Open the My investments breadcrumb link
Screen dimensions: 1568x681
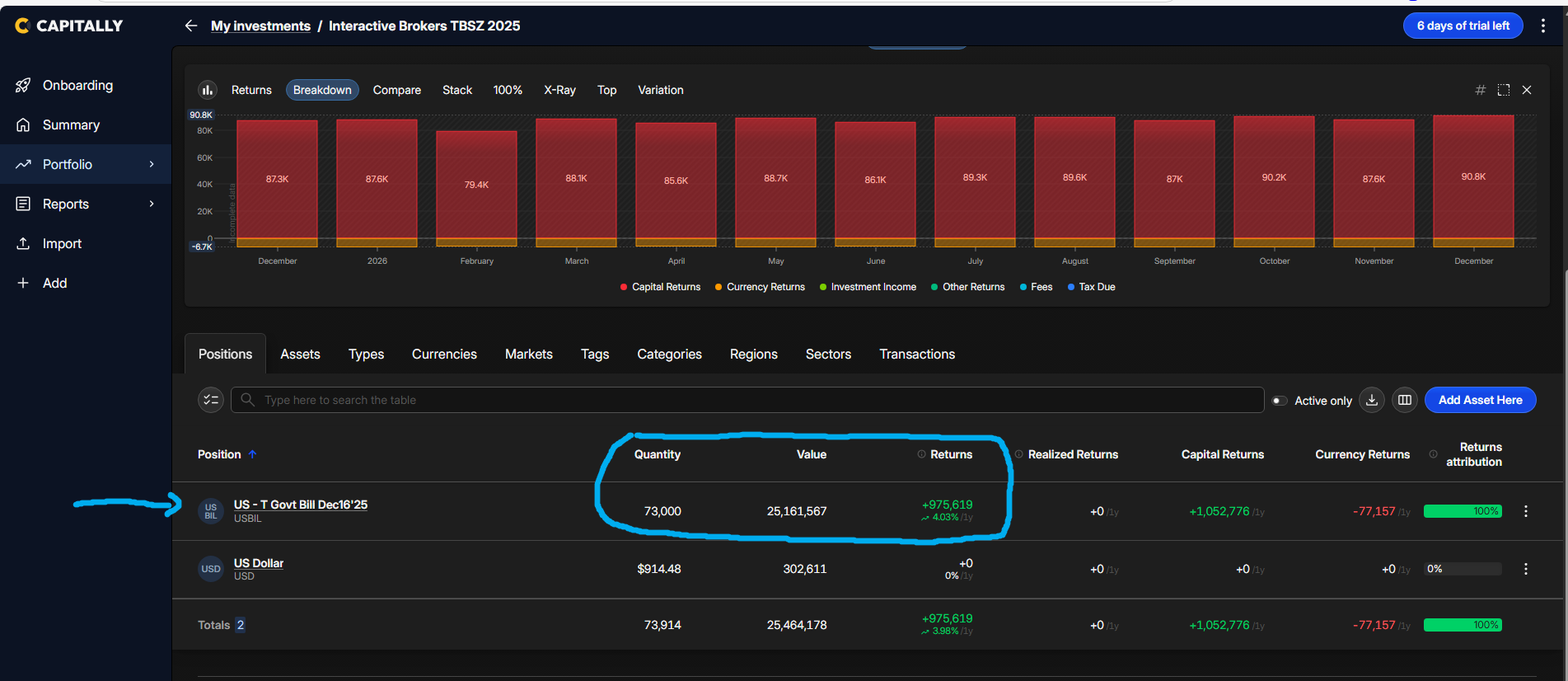coord(260,26)
